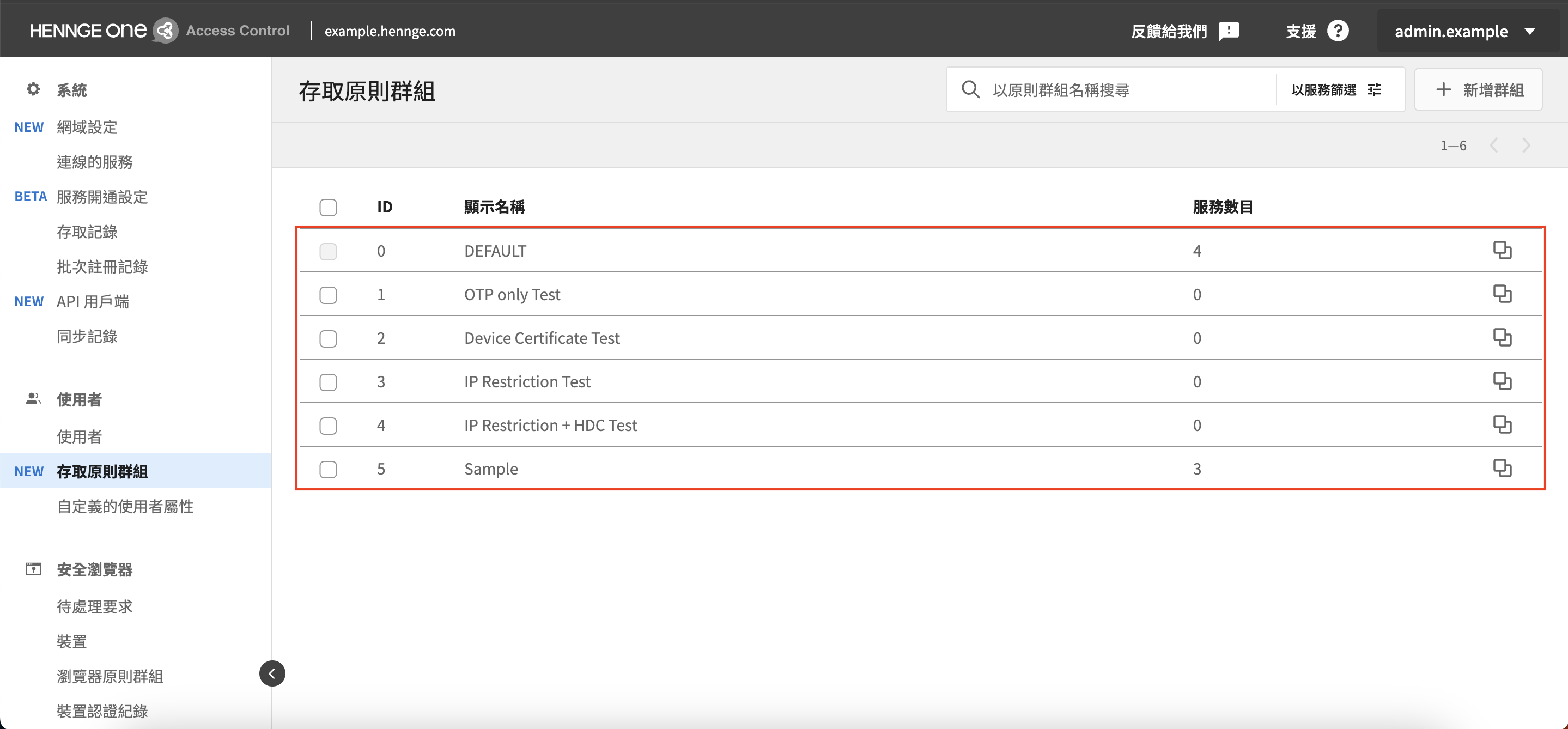The width and height of the screenshot is (1568, 729).
Task: Open the IP Restriction Test group name
Action: pyautogui.click(x=527, y=381)
